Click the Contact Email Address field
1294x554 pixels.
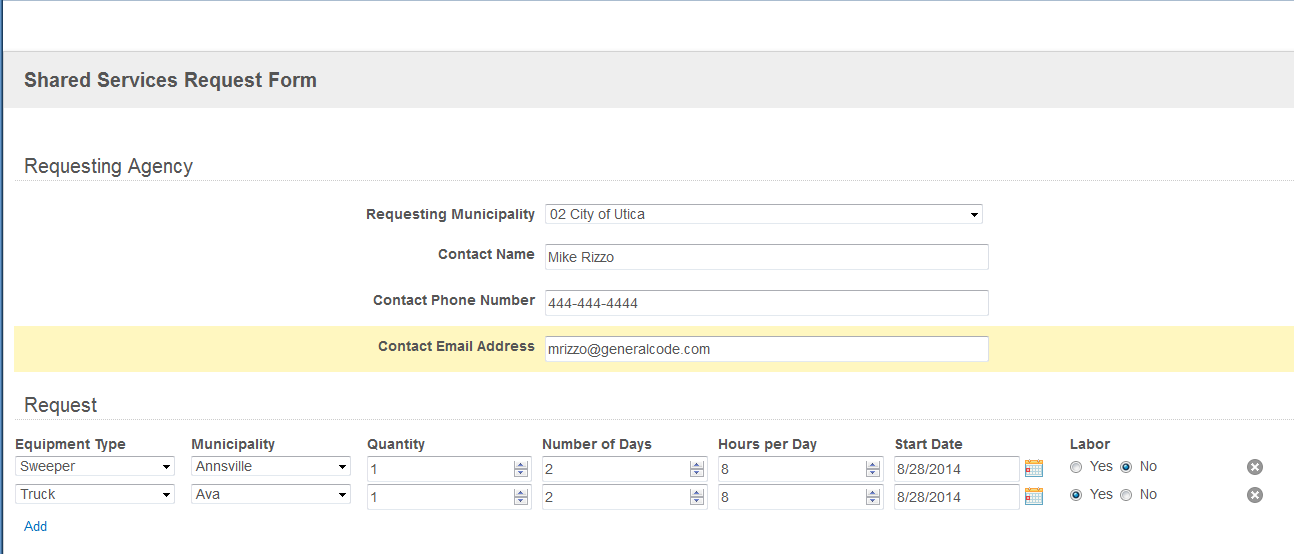[767, 349]
